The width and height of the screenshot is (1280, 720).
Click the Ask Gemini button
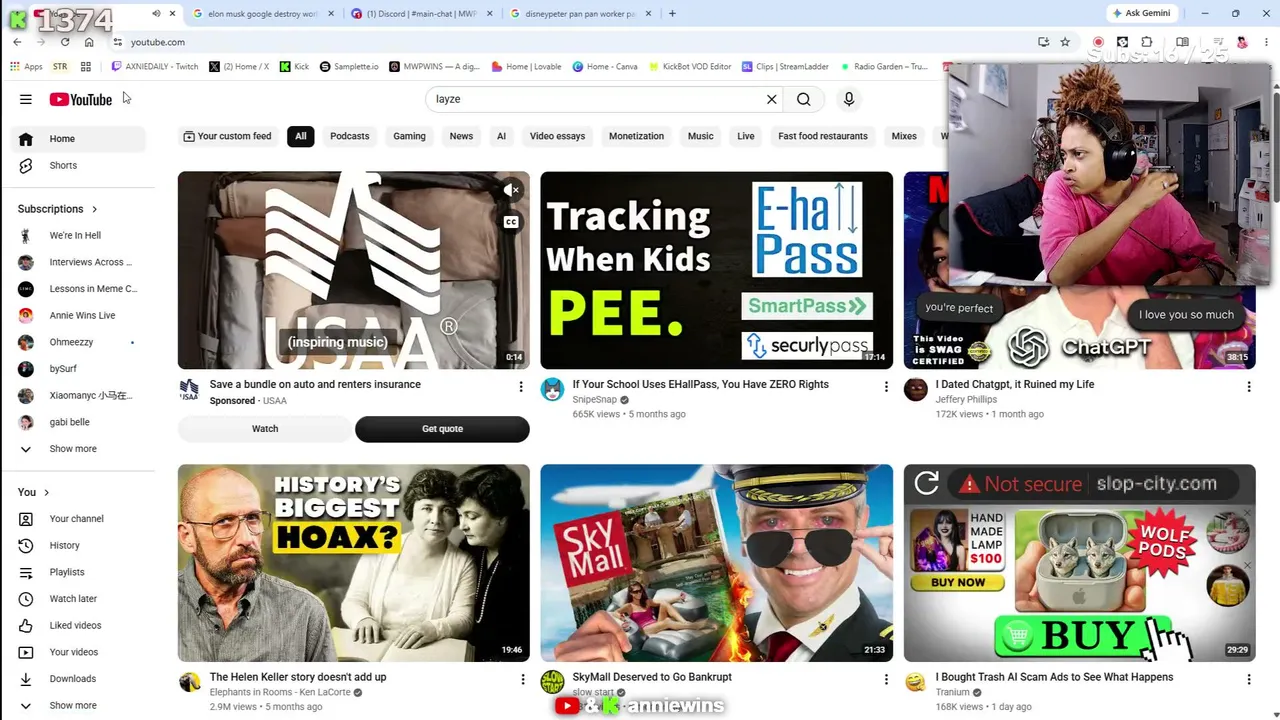pyautogui.click(x=1142, y=13)
